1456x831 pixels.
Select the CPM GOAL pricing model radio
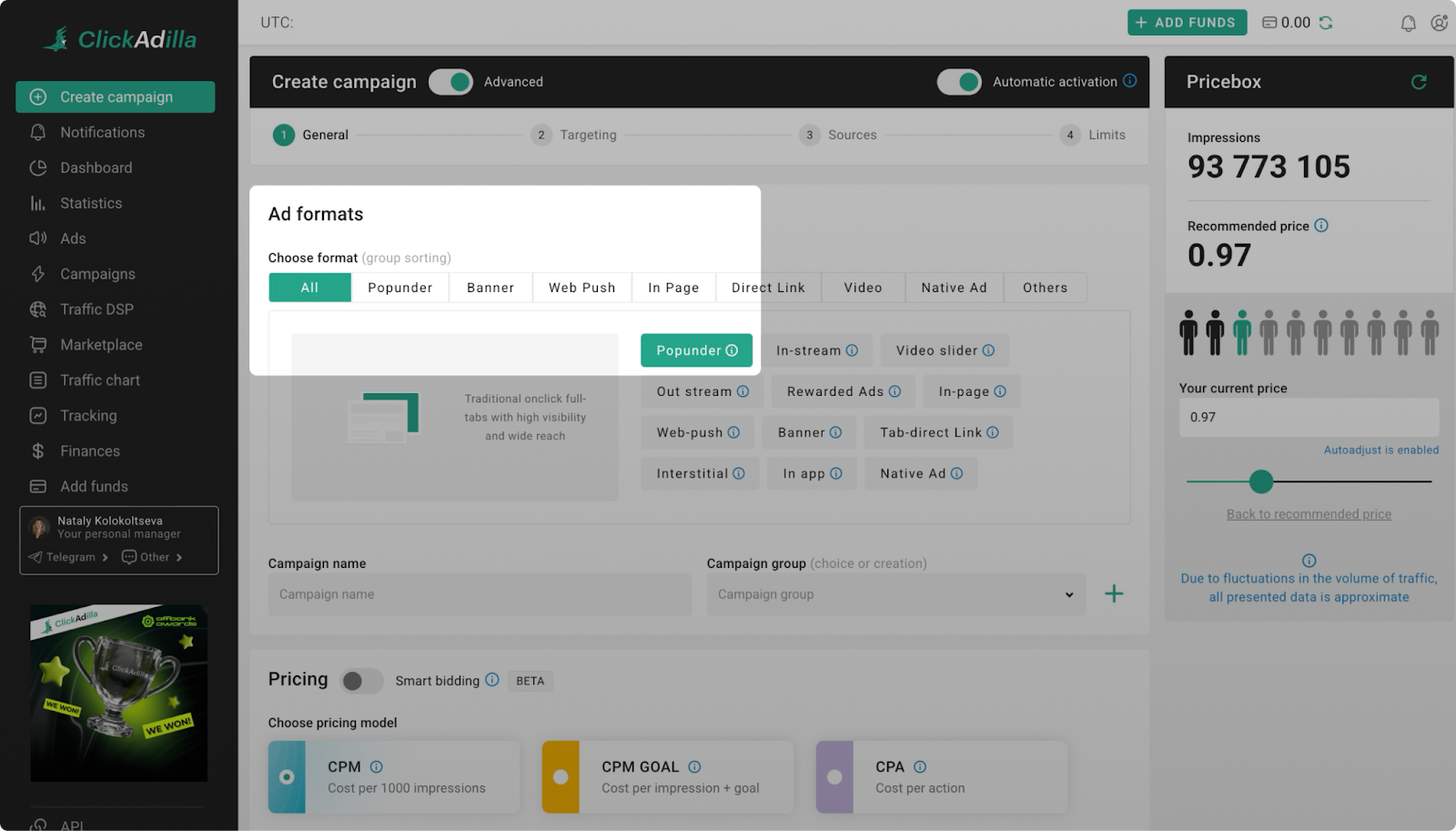coord(561,776)
